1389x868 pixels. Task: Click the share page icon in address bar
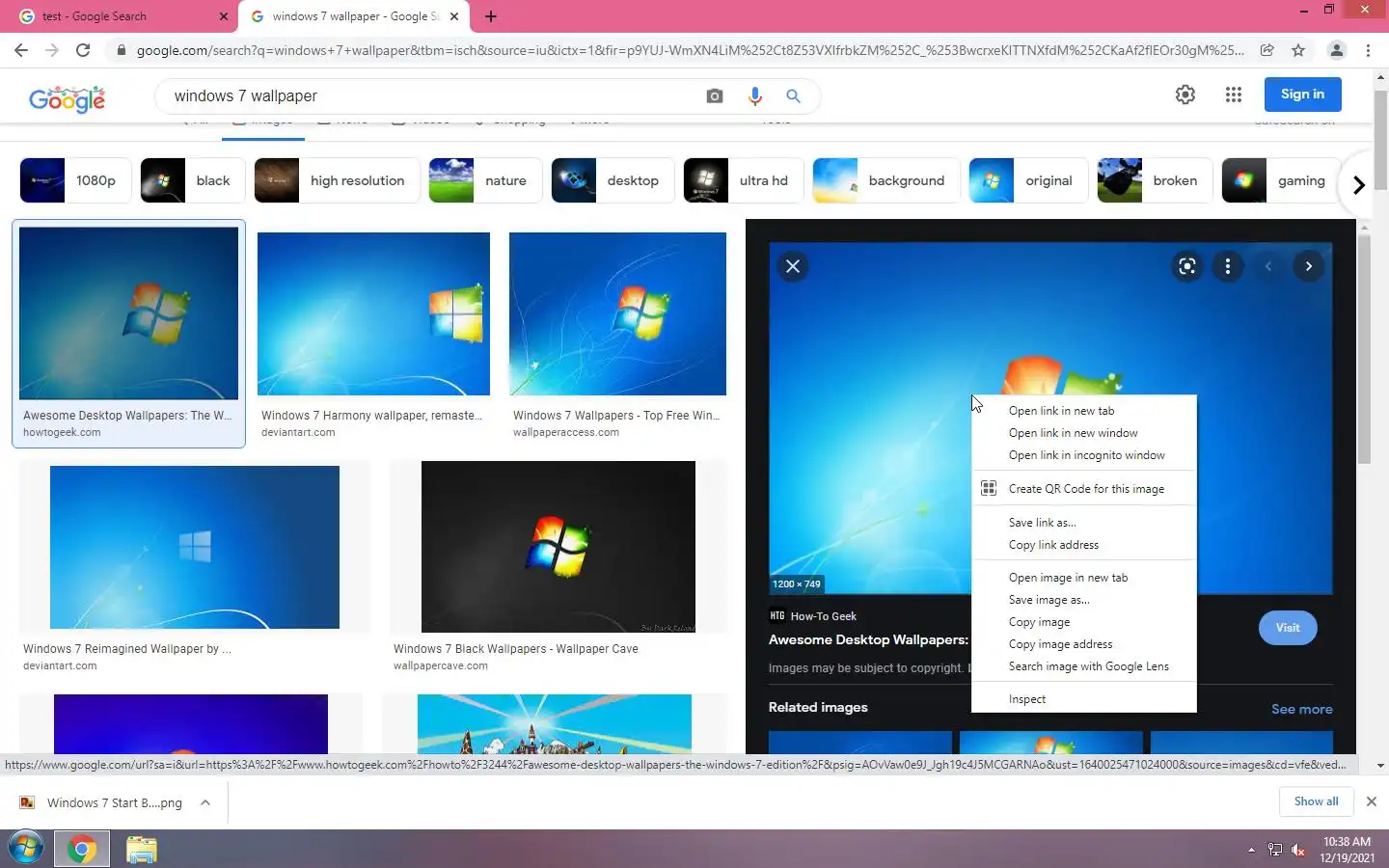pyautogui.click(x=1267, y=50)
